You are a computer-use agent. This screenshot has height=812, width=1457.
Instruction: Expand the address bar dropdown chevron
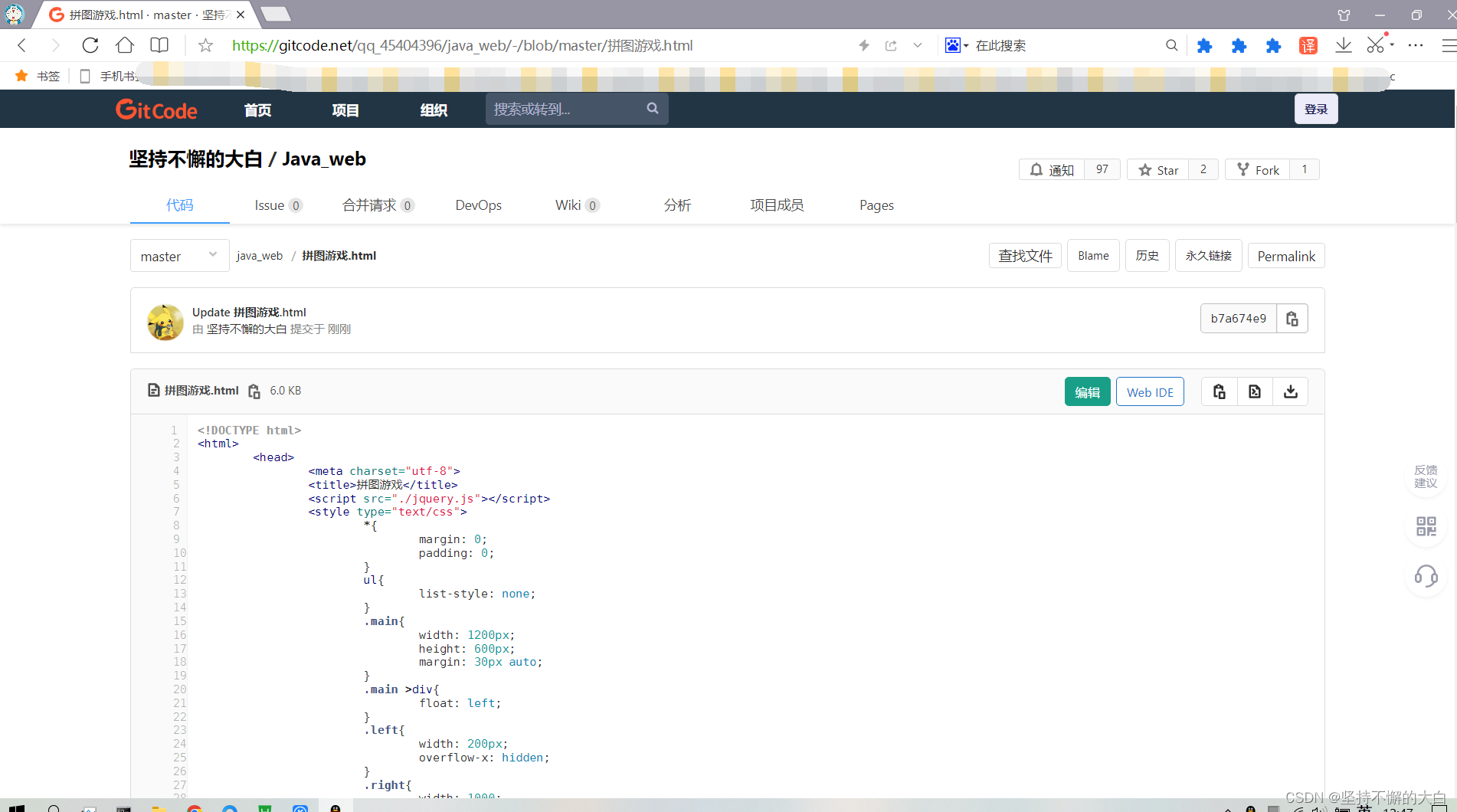click(x=918, y=45)
